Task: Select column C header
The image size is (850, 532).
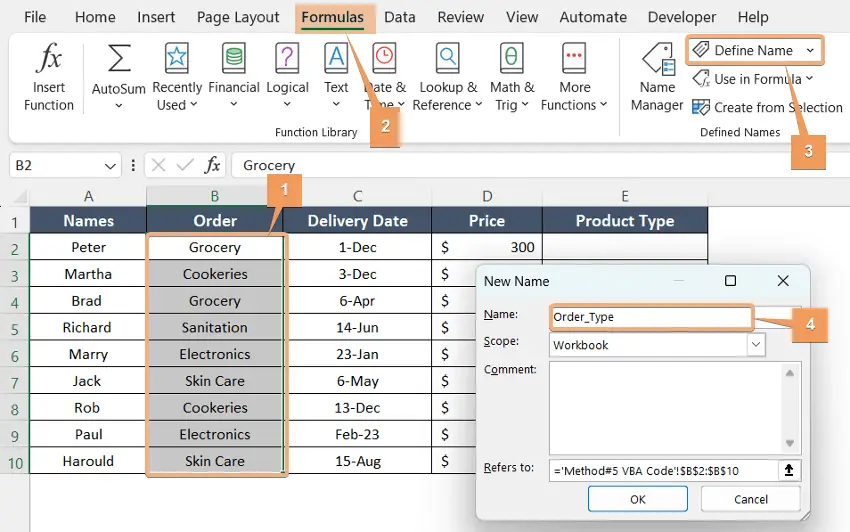Action: (357, 196)
